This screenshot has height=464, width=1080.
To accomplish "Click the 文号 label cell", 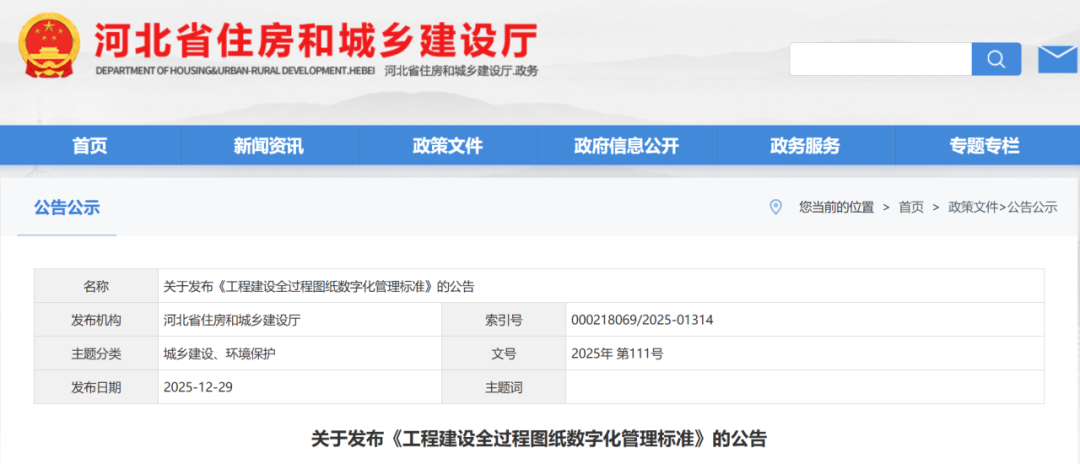I will 503,354.
